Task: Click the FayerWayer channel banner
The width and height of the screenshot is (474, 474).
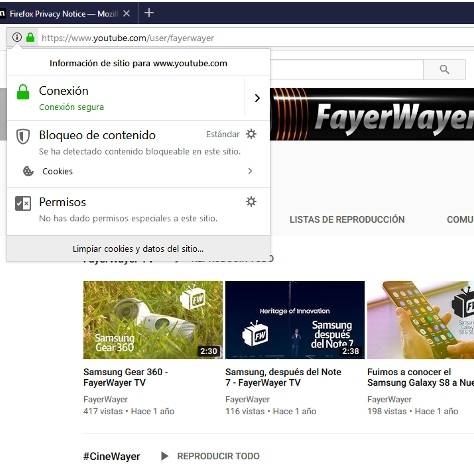Action: click(372, 114)
